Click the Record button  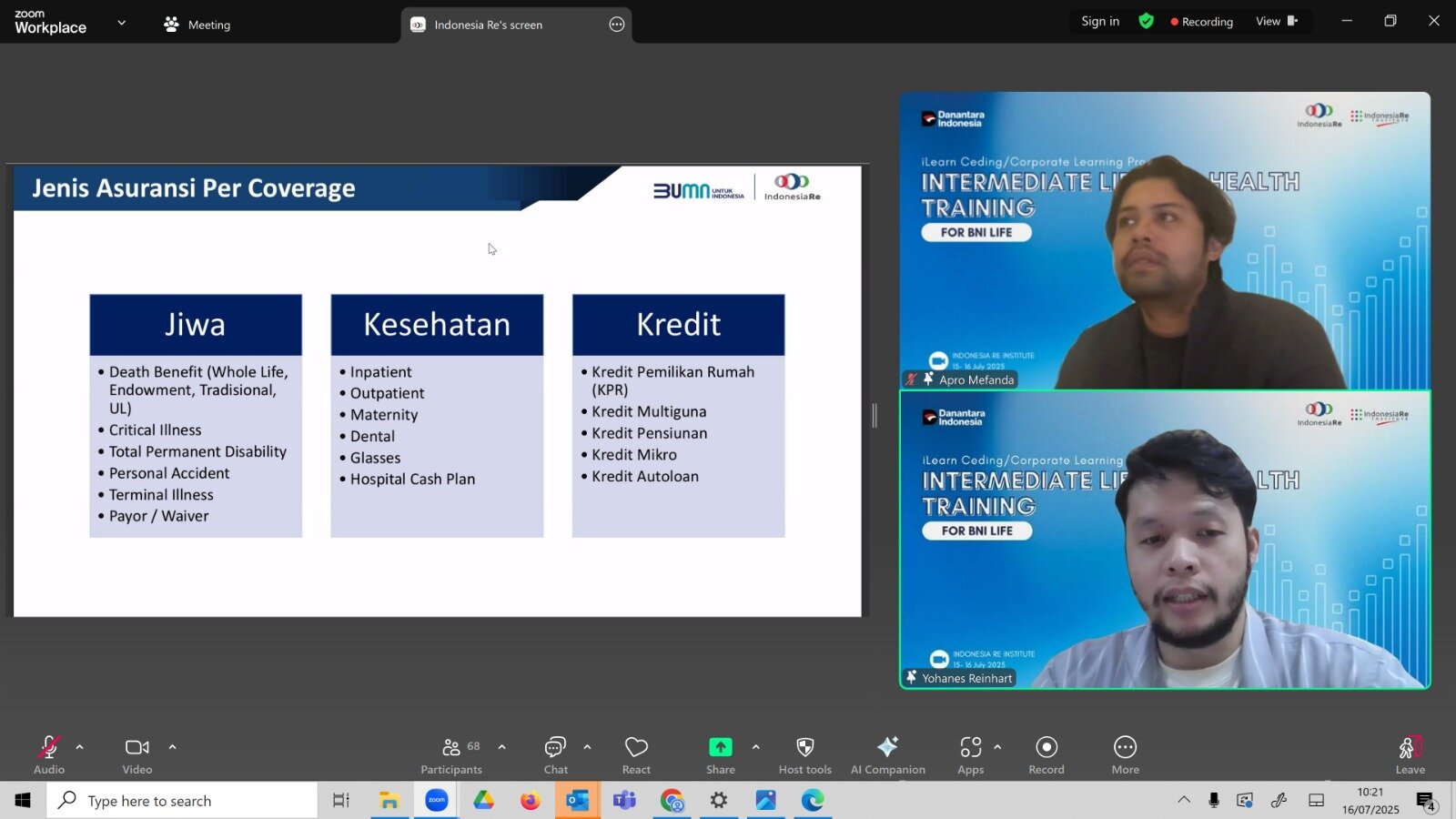(1046, 754)
